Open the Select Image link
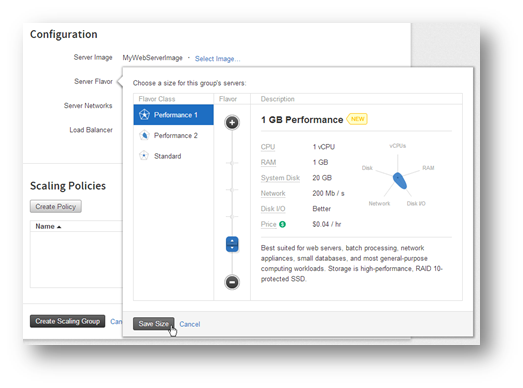 [217, 59]
